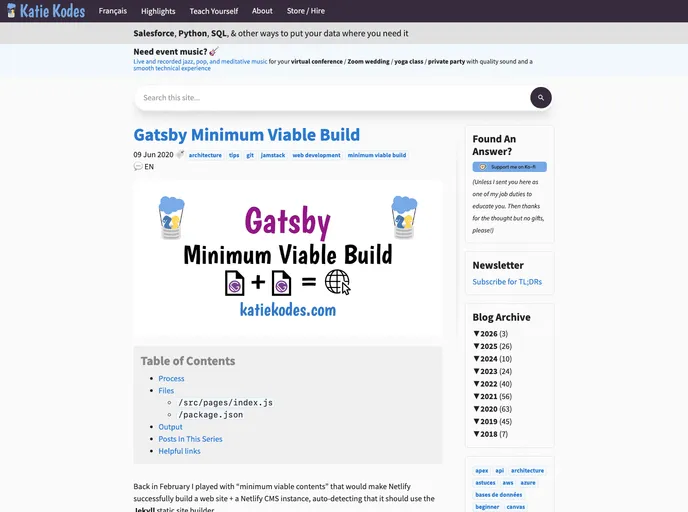The width and height of the screenshot is (688, 512).
Task: Open the live and recorded jazz music link
Action: point(200,61)
